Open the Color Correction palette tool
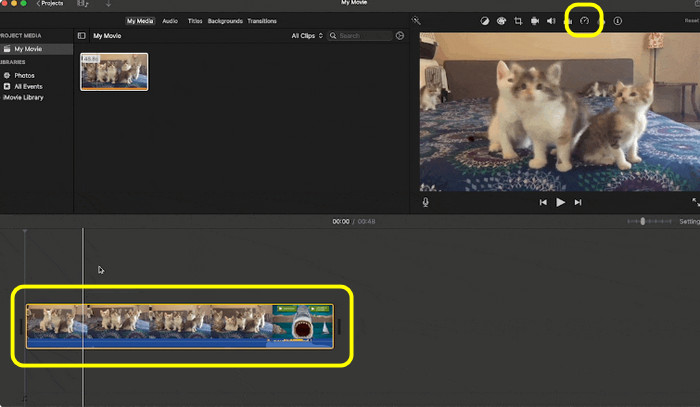700x407 pixels. pyautogui.click(x=501, y=21)
